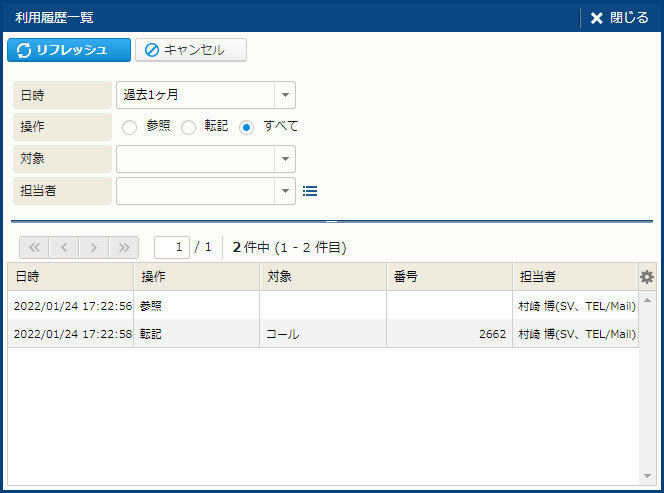Click the Cancel (キャンセル) button
664x493 pixels.
pos(191,50)
